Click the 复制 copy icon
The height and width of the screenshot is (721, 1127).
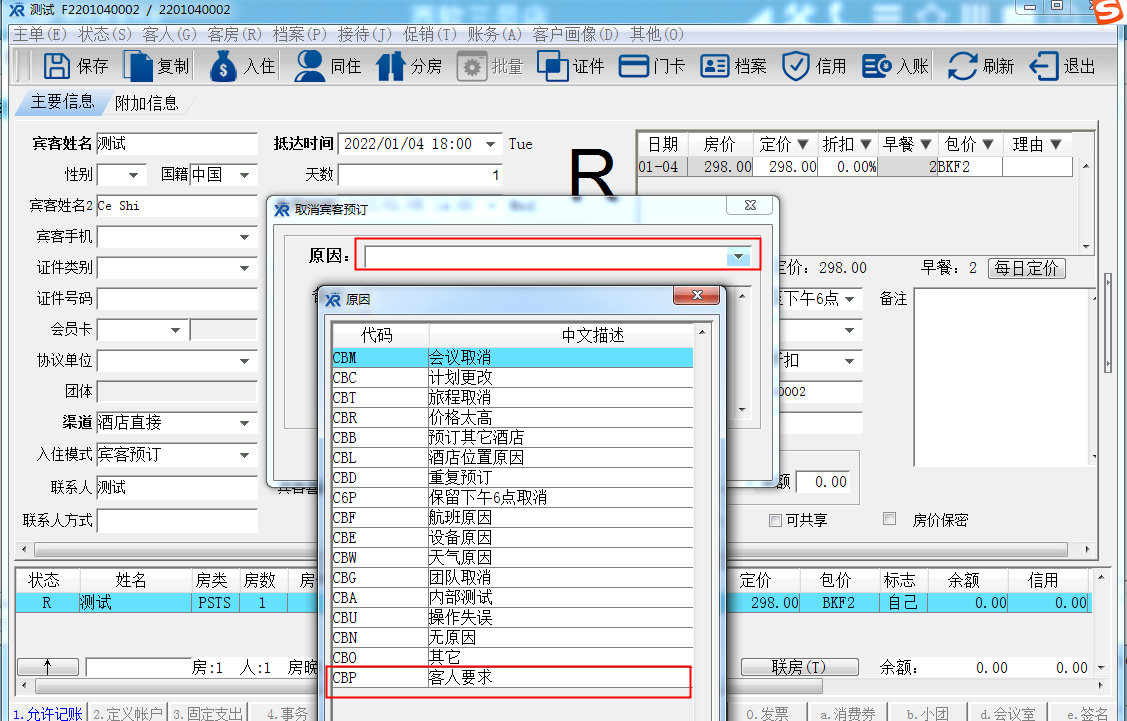click(x=137, y=66)
